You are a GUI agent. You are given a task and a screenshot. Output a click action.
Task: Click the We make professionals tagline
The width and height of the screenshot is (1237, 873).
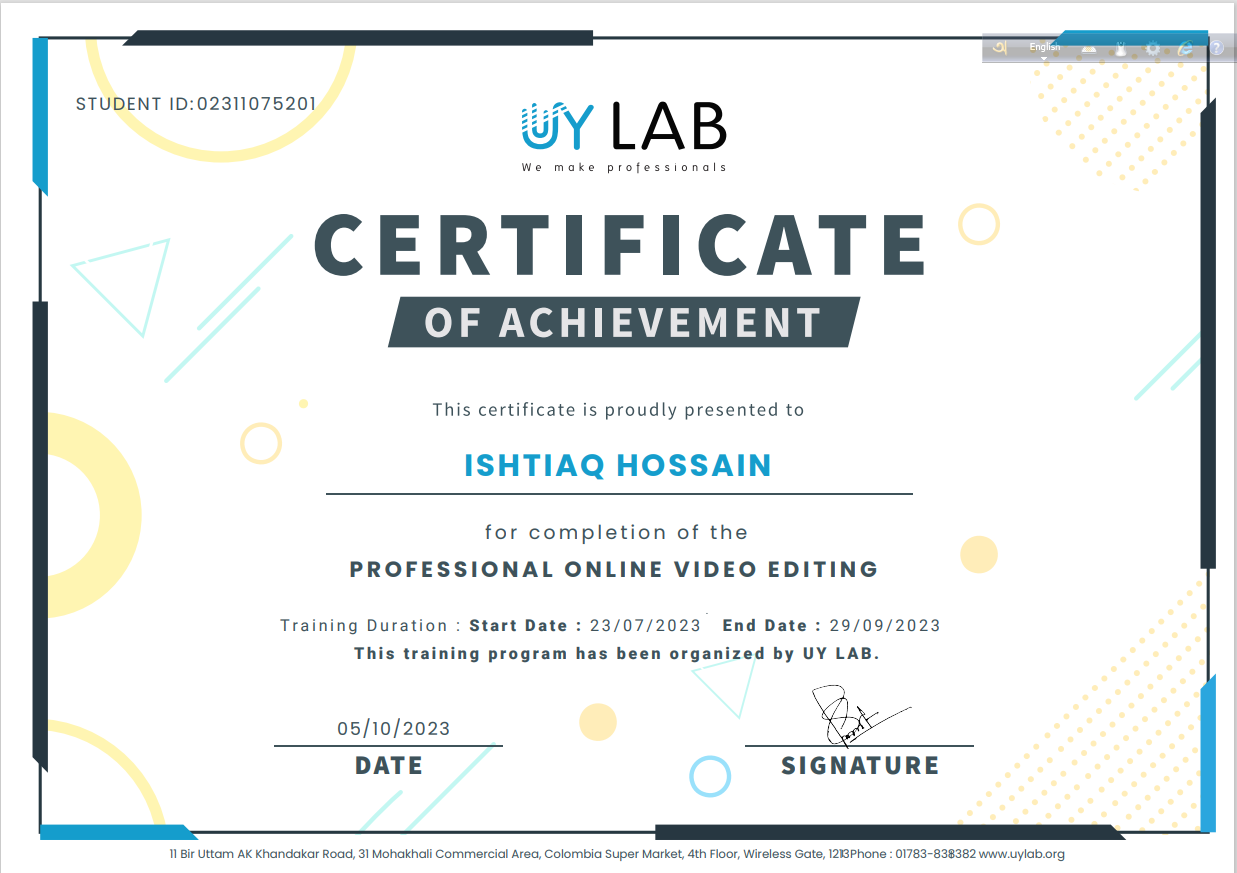click(624, 167)
